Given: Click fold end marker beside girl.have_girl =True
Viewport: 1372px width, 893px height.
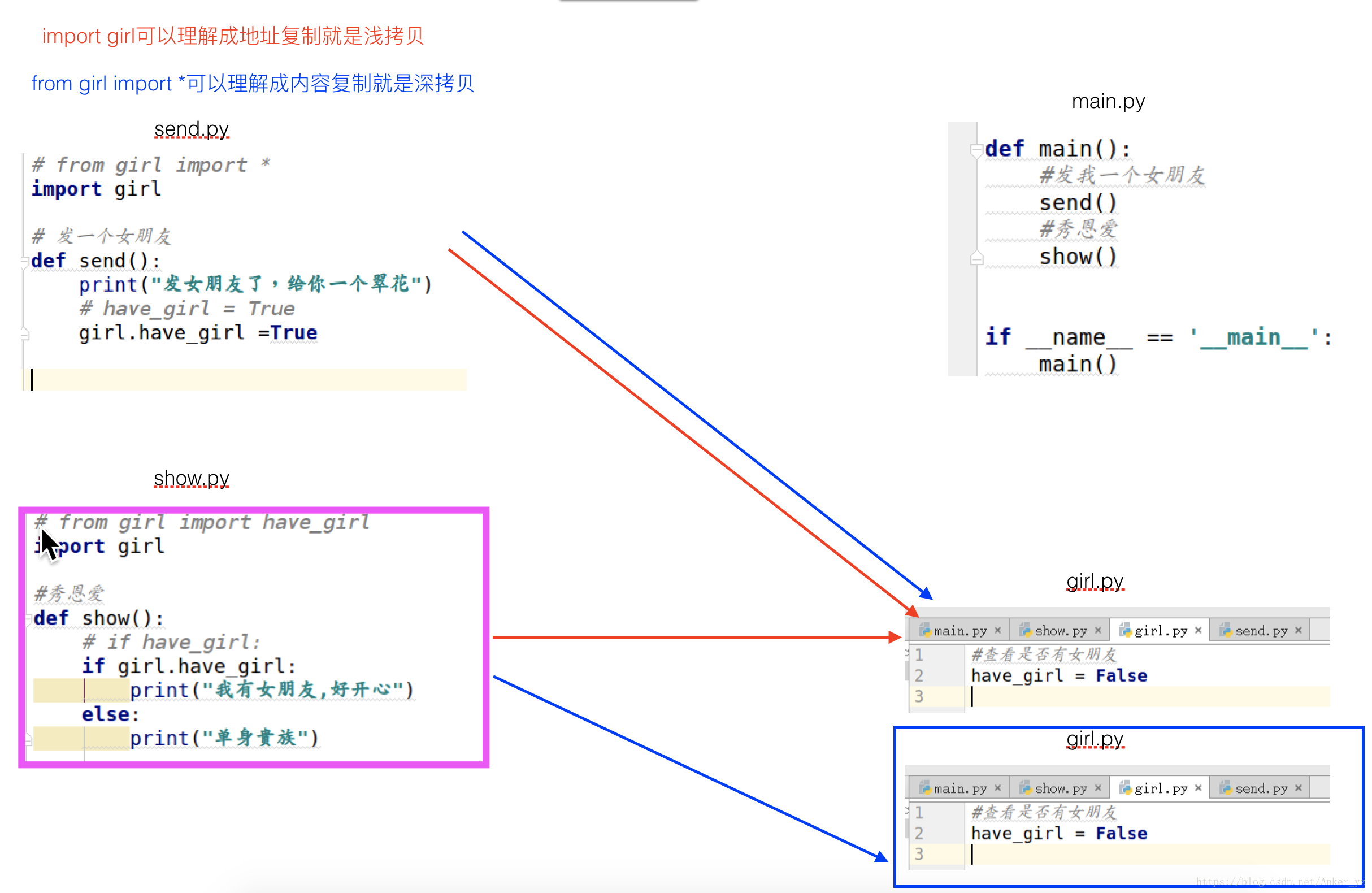Looking at the screenshot, I should (x=25, y=334).
